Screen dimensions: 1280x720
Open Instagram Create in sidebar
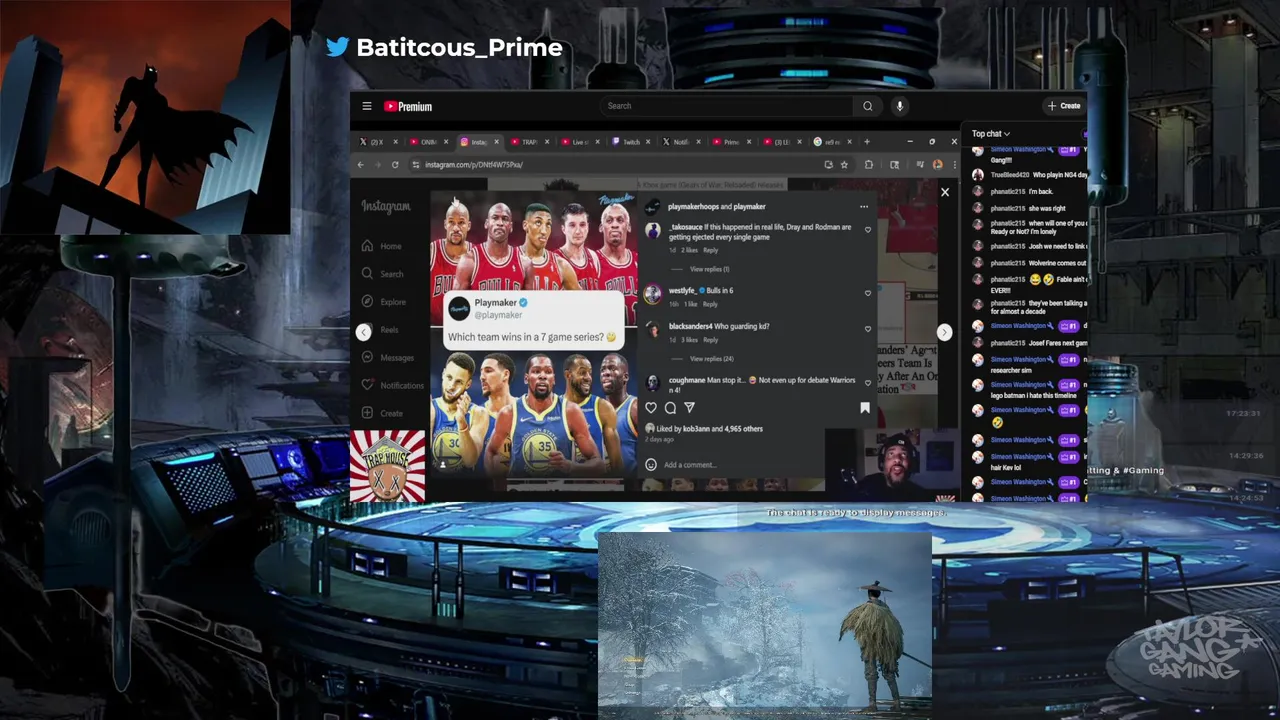click(383, 413)
